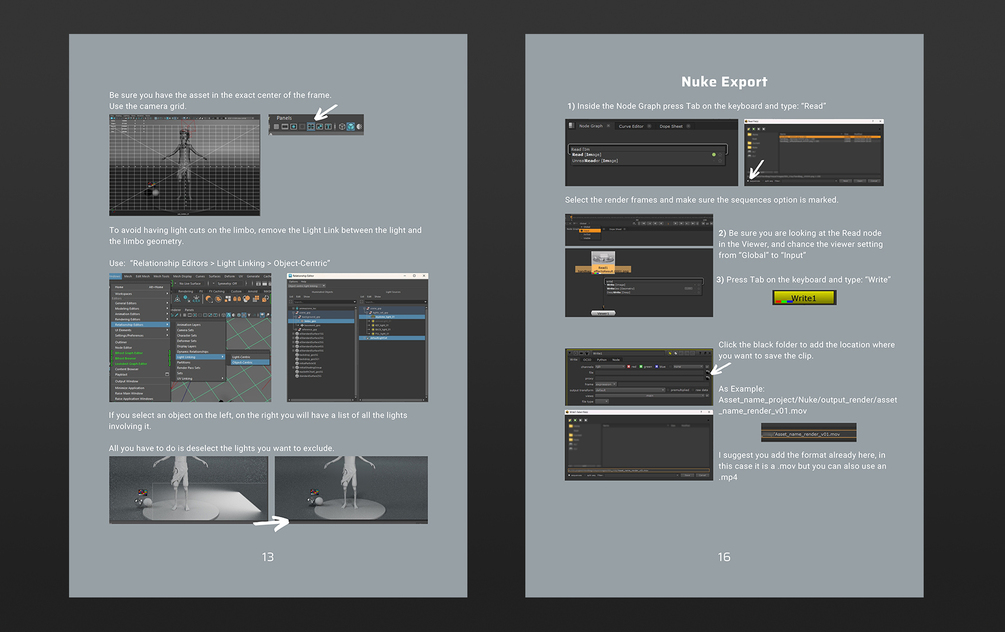The image size is (1005, 632).
Task: Open General Editors submenu in Maya menu
Action: pos(140,303)
